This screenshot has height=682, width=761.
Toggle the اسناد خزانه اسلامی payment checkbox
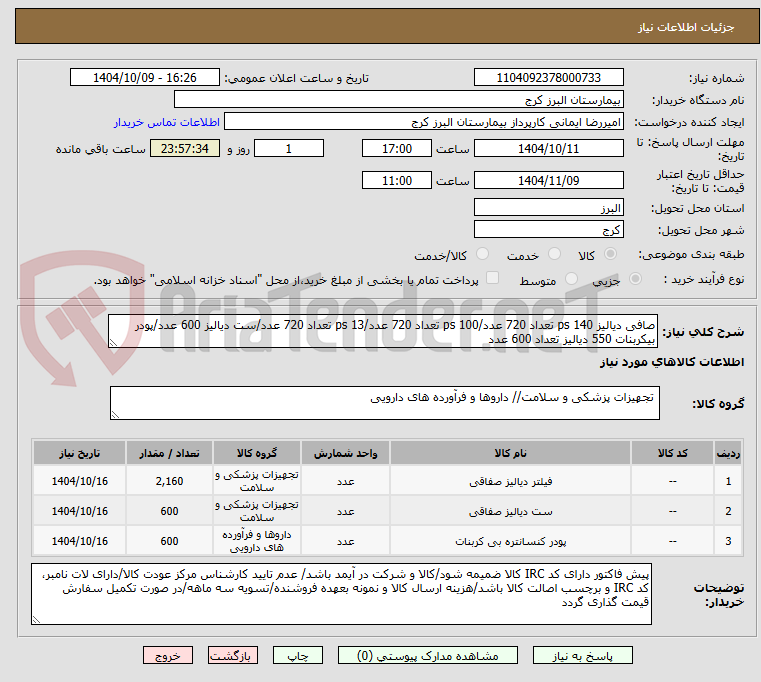[492, 278]
